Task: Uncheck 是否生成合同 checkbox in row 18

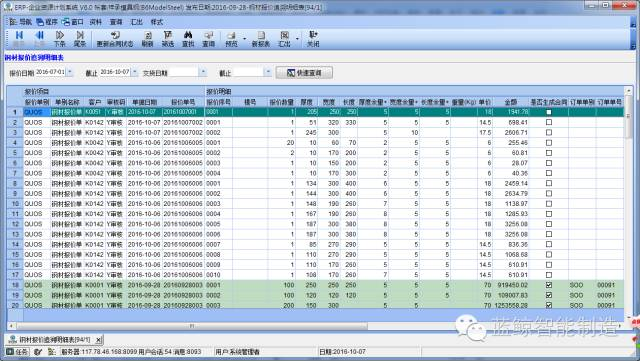Action: pyautogui.click(x=549, y=285)
